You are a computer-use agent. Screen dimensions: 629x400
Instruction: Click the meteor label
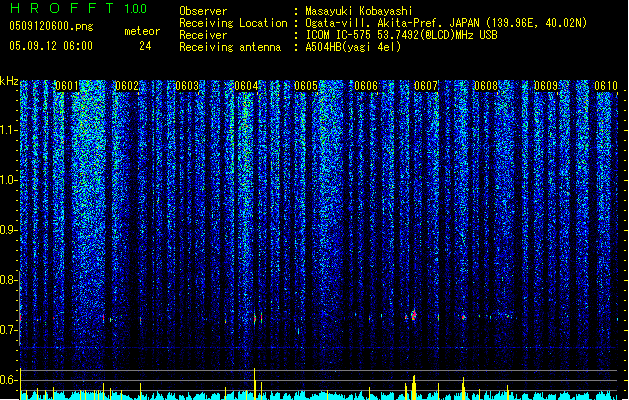click(142, 31)
